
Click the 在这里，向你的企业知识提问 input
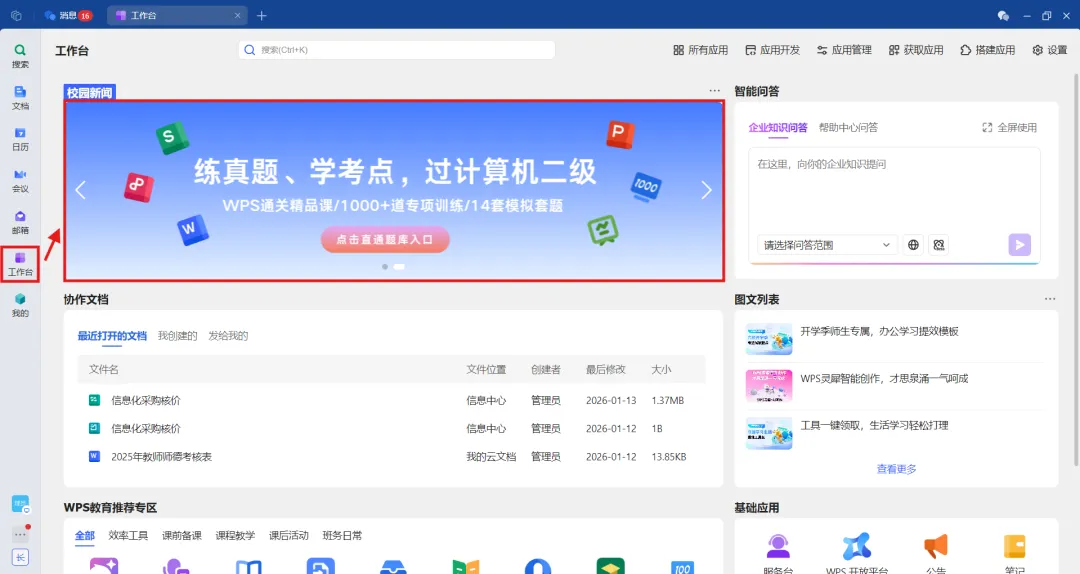point(894,189)
